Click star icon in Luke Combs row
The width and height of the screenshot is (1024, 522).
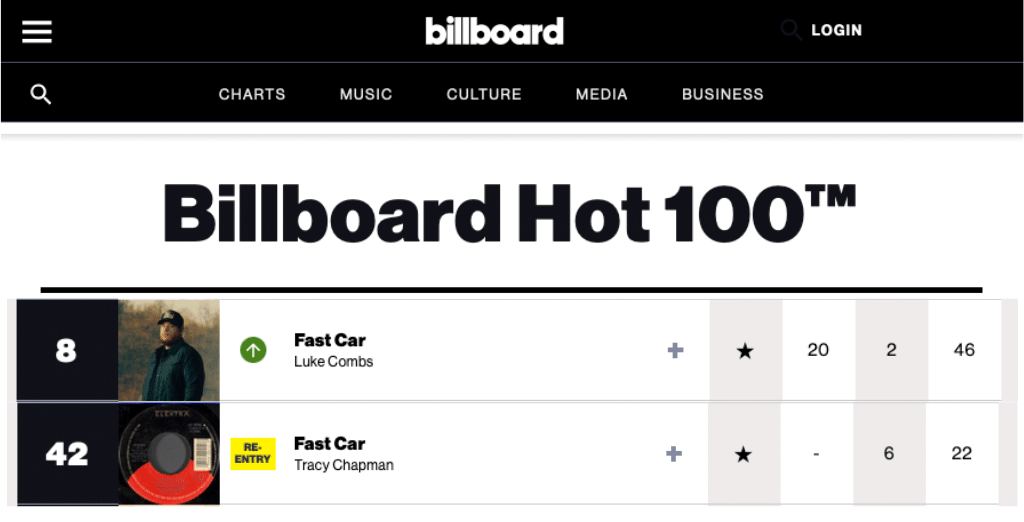click(x=744, y=351)
